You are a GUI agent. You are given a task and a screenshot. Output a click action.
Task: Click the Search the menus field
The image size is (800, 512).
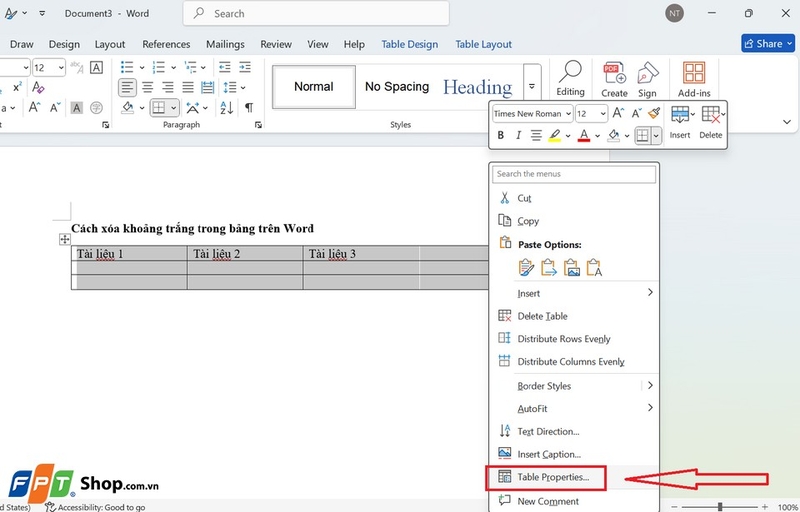coord(574,174)
